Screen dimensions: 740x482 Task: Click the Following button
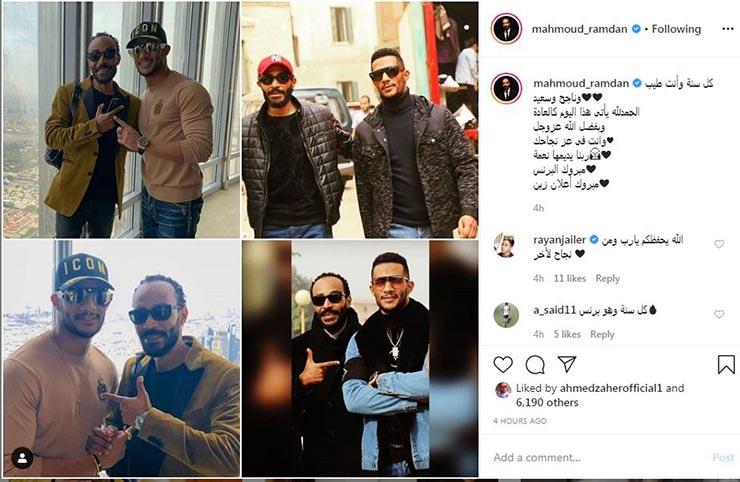(x=676, y=29)
